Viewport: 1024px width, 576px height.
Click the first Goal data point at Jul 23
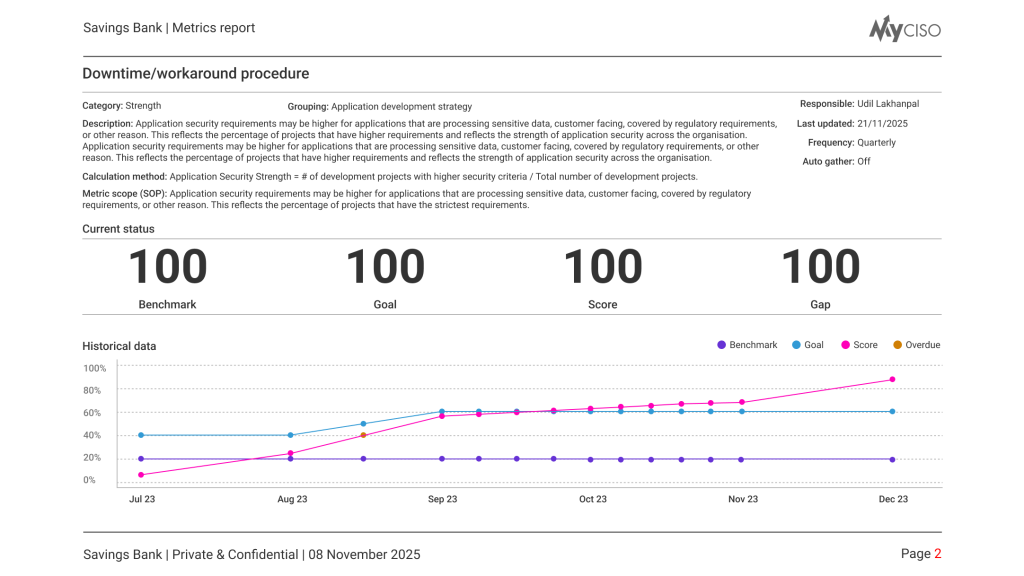141,435
